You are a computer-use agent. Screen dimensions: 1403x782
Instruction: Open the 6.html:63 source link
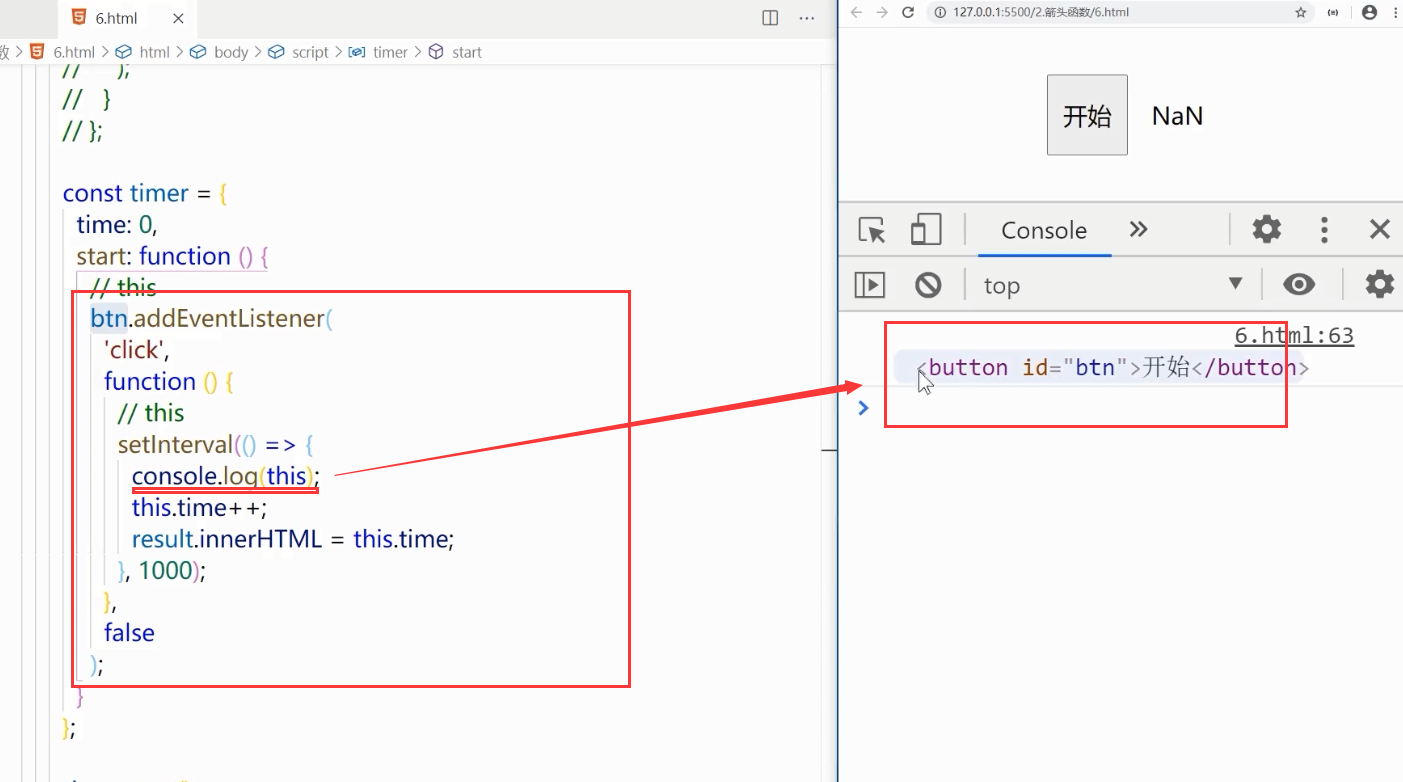click(1294, 336)
